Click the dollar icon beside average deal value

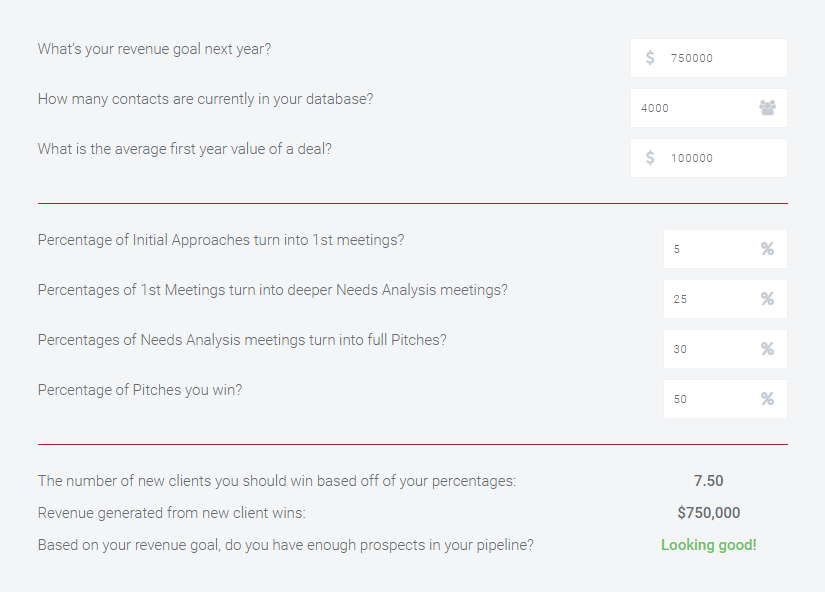pyautogui.click(x=650, y=157)
